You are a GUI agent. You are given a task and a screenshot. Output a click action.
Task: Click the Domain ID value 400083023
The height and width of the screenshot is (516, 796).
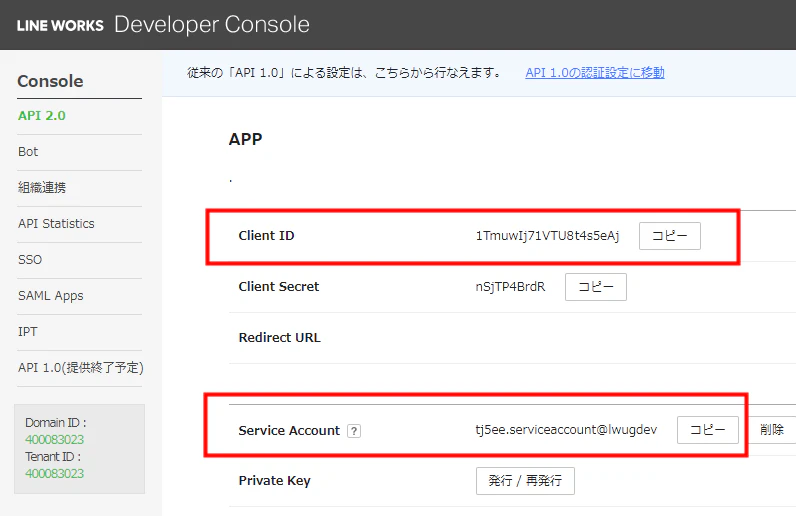(x=55, y=439)
